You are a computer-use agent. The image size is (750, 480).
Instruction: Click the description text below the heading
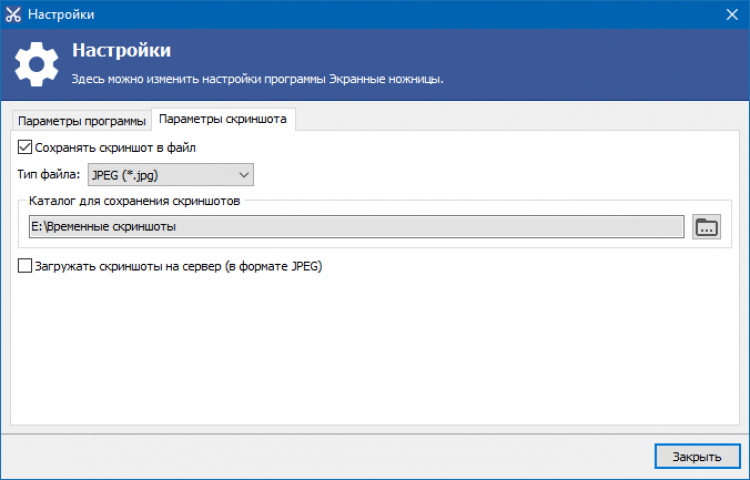click(257, 78)
